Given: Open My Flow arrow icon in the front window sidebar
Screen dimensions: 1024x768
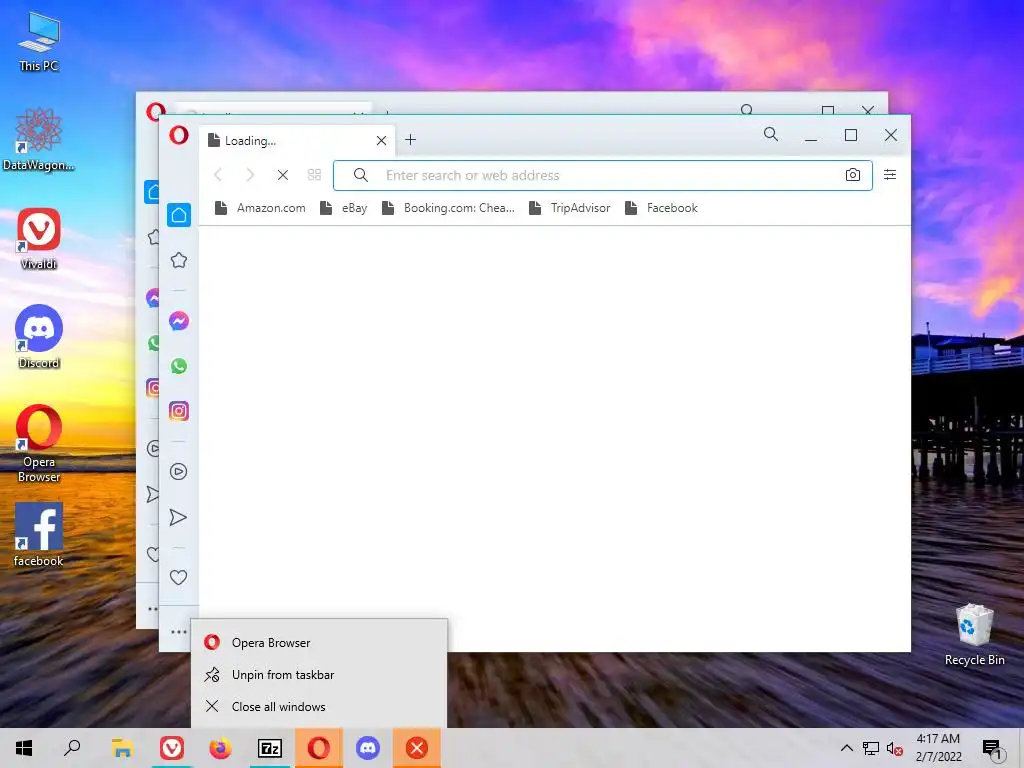Looking at the screenshot, I should pyautogui.click(x=178, y=517).
